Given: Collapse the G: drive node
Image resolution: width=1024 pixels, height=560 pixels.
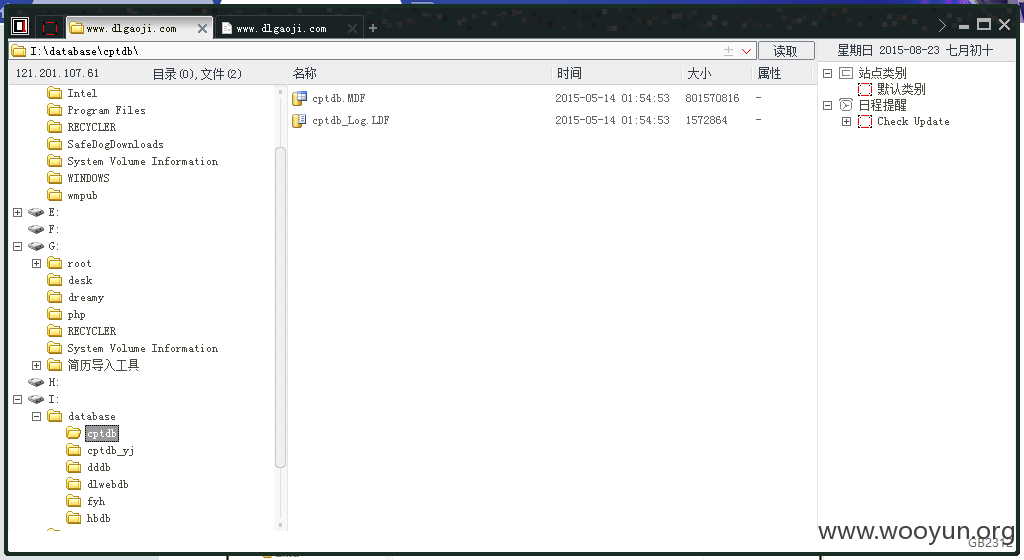Looking at the screenshot, I should (x=18, y=246).
